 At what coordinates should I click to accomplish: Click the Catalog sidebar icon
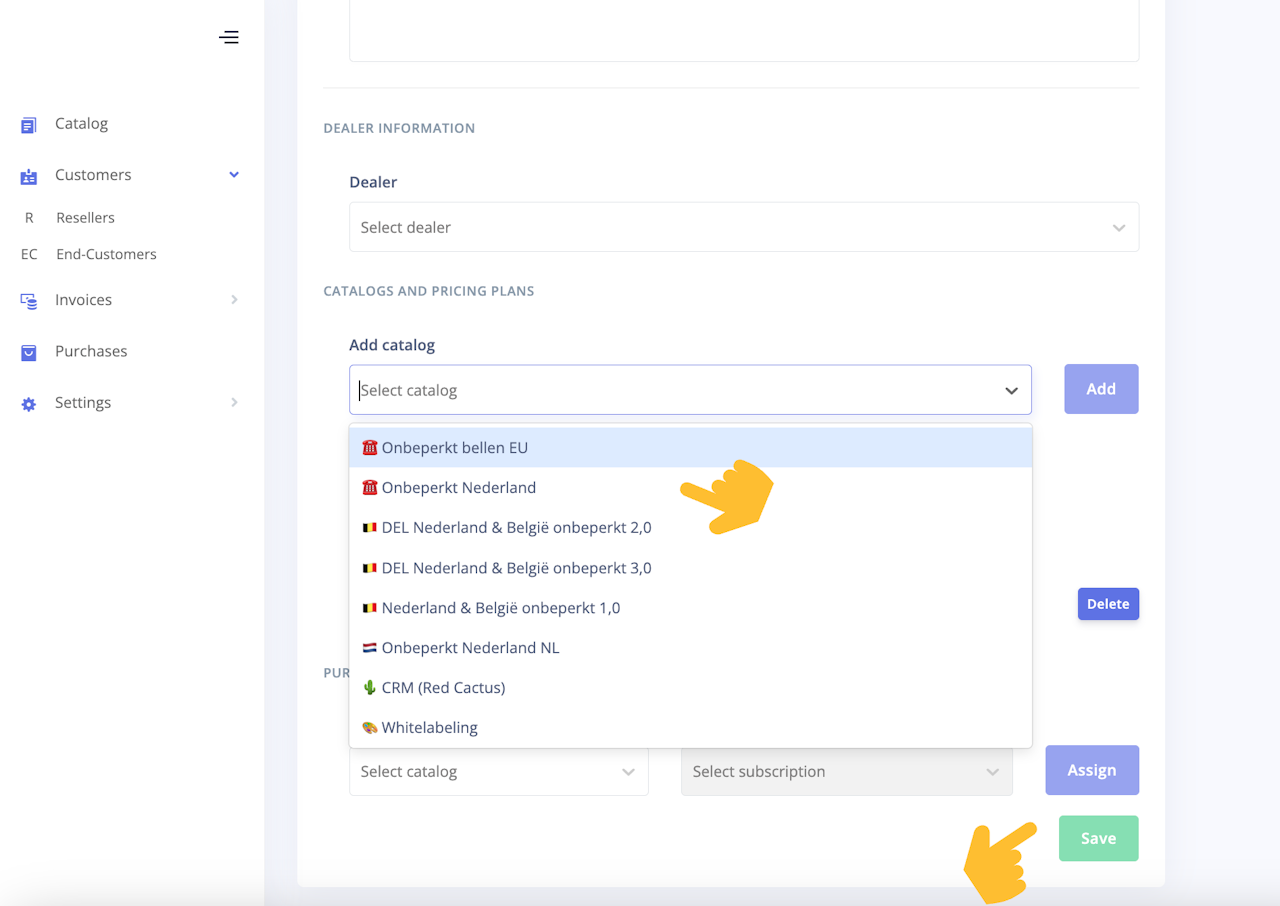tap(29, 125)
